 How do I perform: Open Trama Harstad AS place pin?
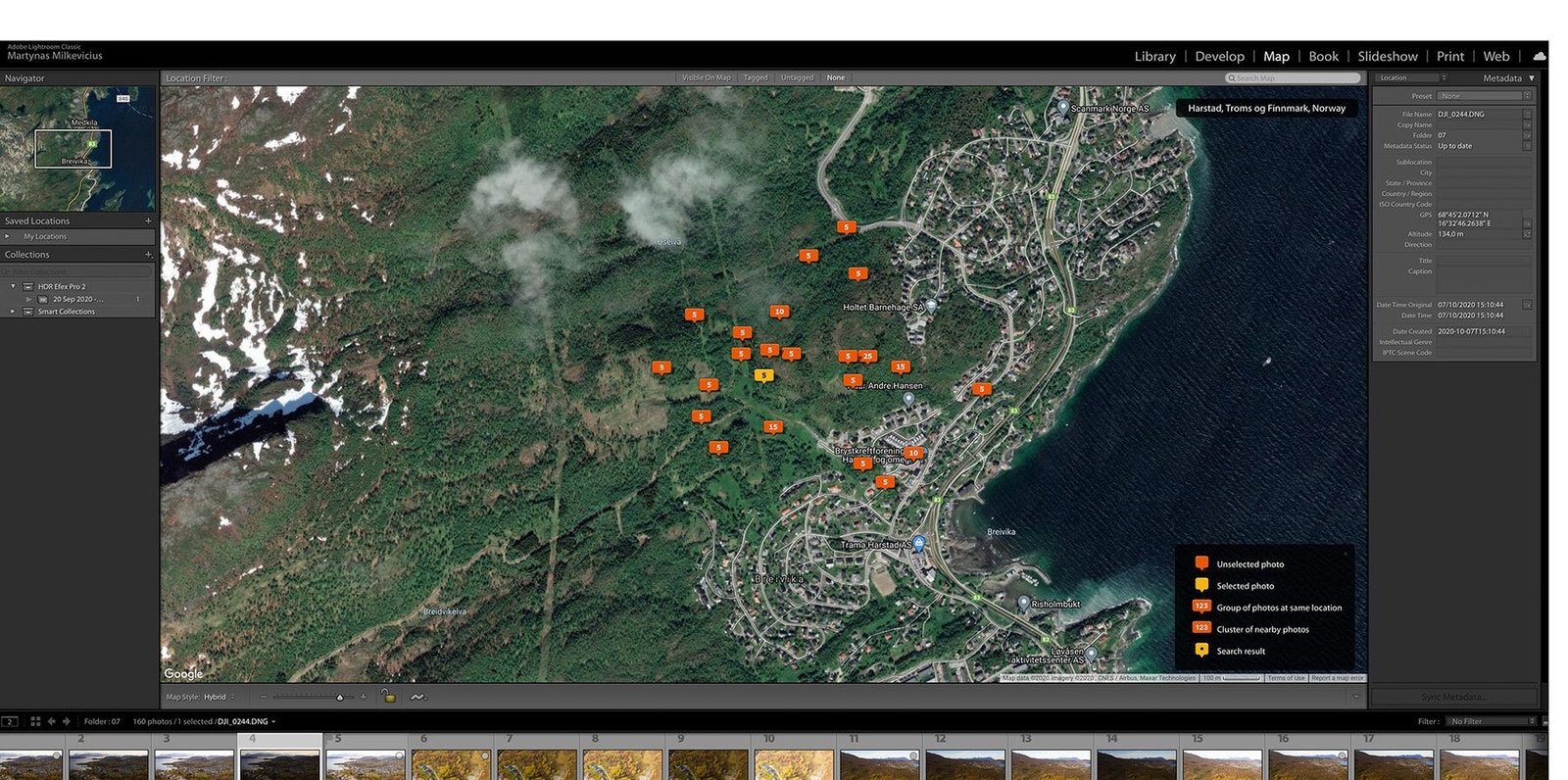click(x=918, y=544)
